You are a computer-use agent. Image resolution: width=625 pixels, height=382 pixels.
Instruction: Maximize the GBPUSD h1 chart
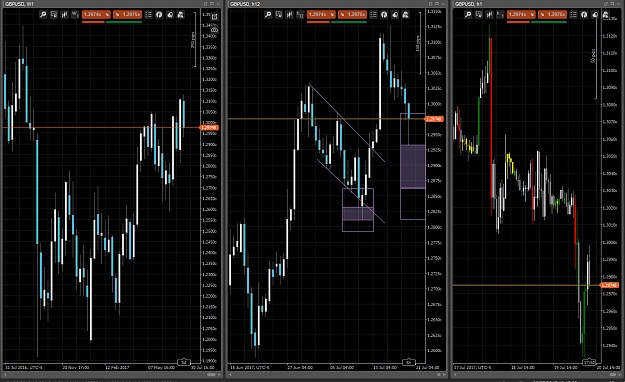613,4
